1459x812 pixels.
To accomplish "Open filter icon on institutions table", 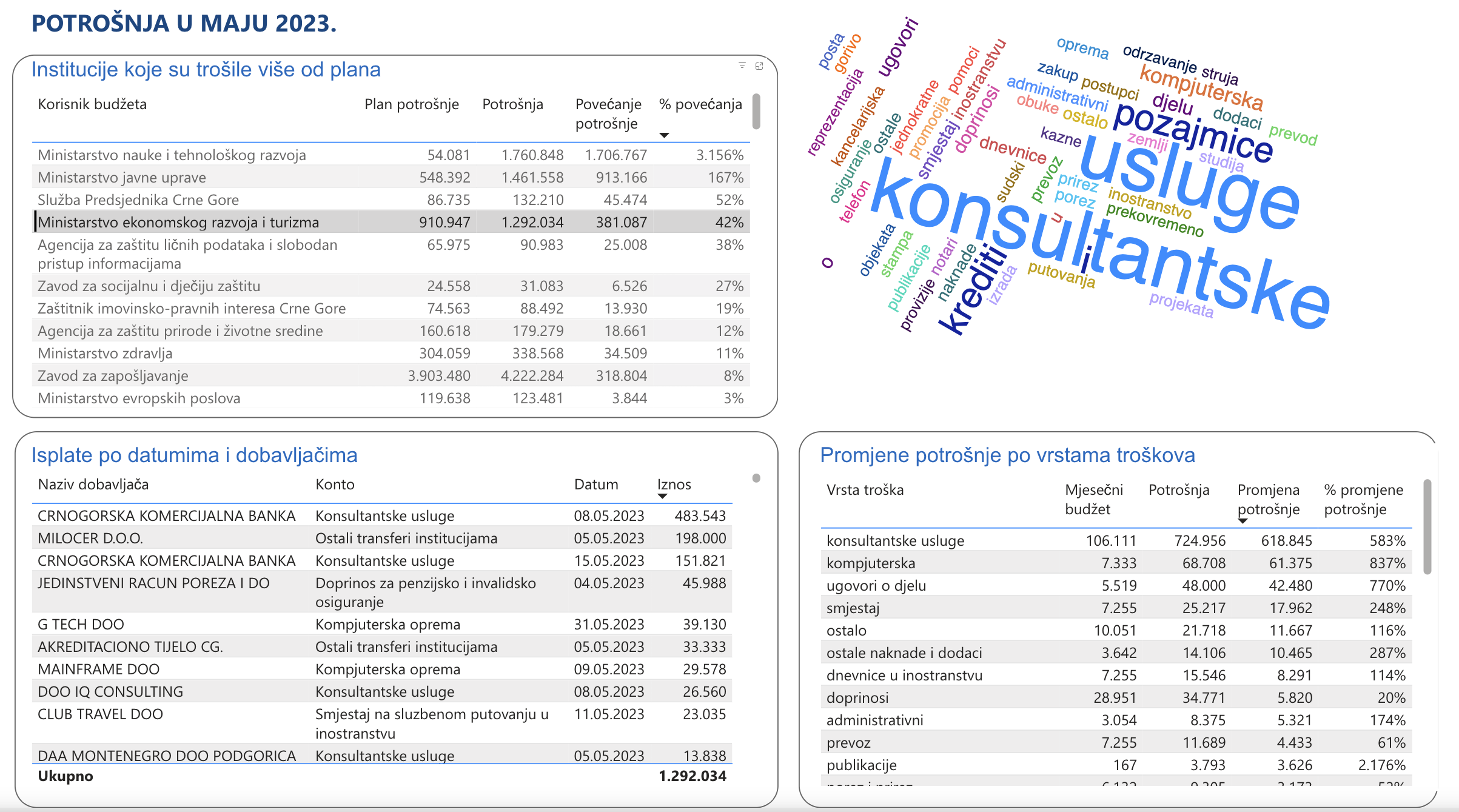I will pos(742,65).
